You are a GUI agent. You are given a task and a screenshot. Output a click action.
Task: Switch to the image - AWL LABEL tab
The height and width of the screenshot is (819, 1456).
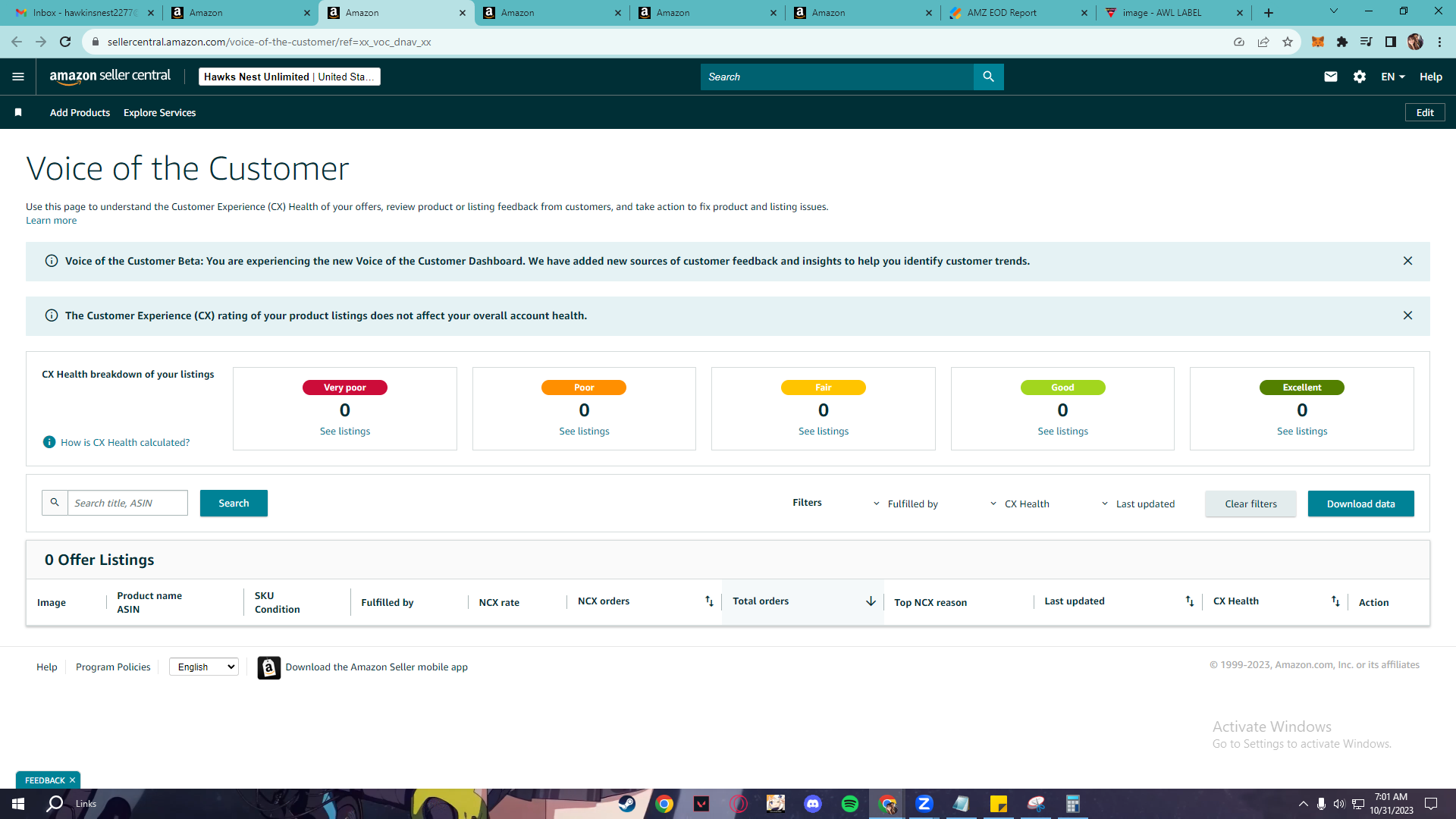pos(1175,13)
